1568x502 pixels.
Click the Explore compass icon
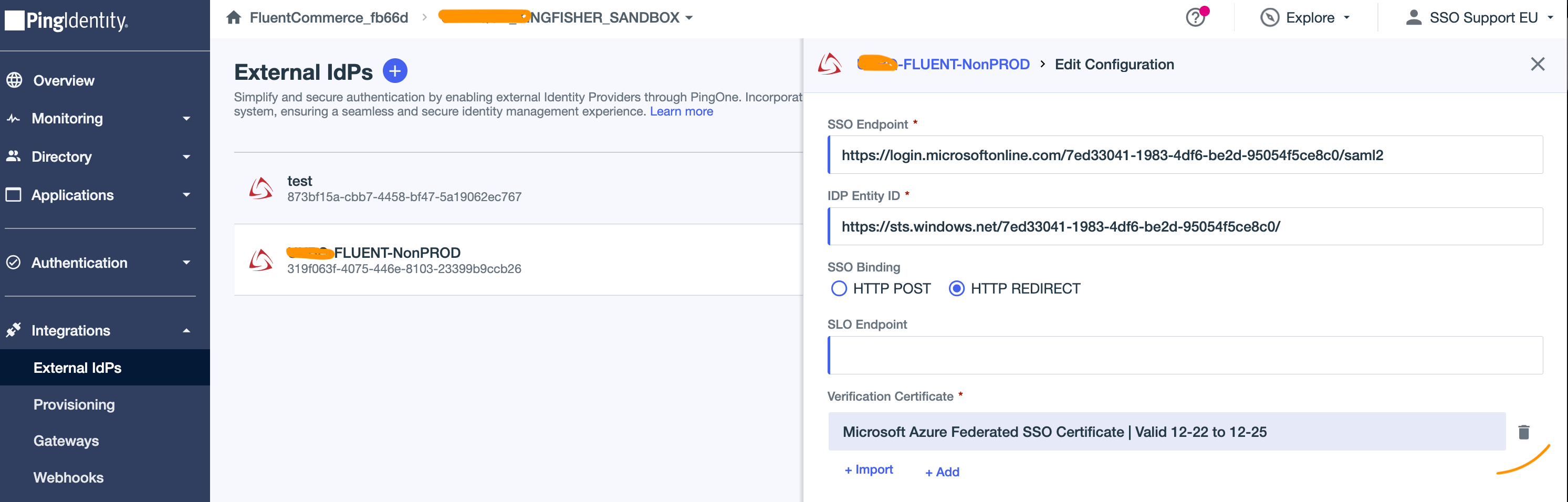click(x=1269, y=18)
